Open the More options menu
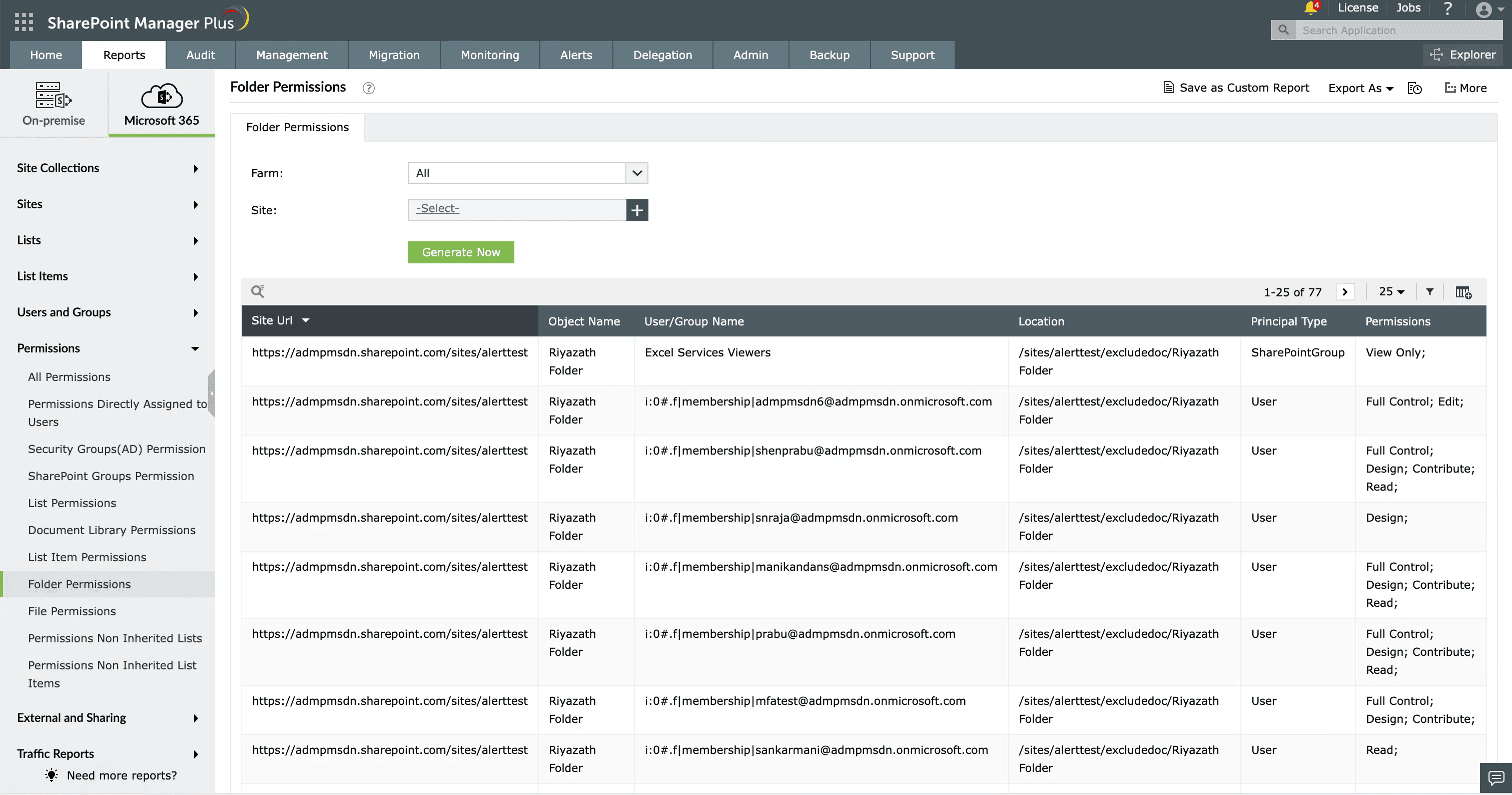 click(1465, 88)
